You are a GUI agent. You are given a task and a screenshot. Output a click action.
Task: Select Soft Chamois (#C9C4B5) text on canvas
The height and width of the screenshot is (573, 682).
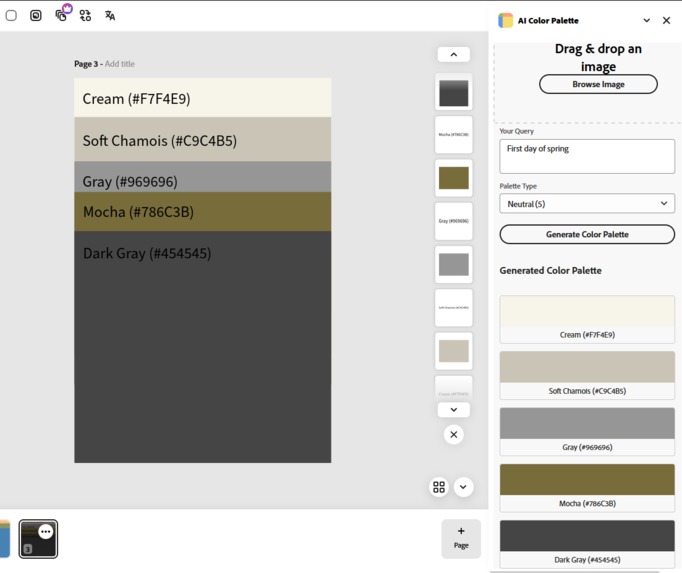pyautogui.click(x=160, y=141)
